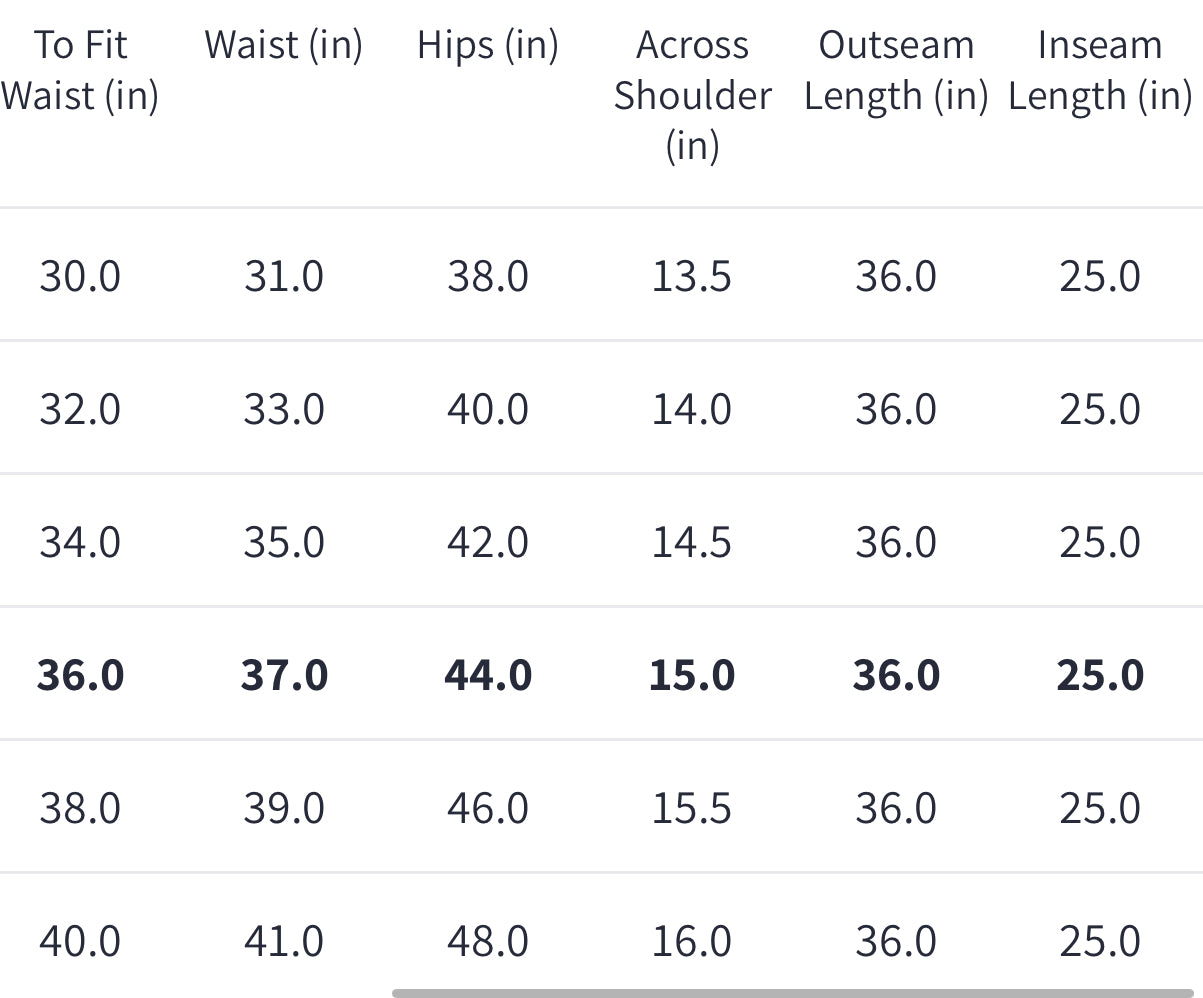The image size is (1203, 998).
Task: Click the 33.0 Waist value
Action: [x=284, y=409]
